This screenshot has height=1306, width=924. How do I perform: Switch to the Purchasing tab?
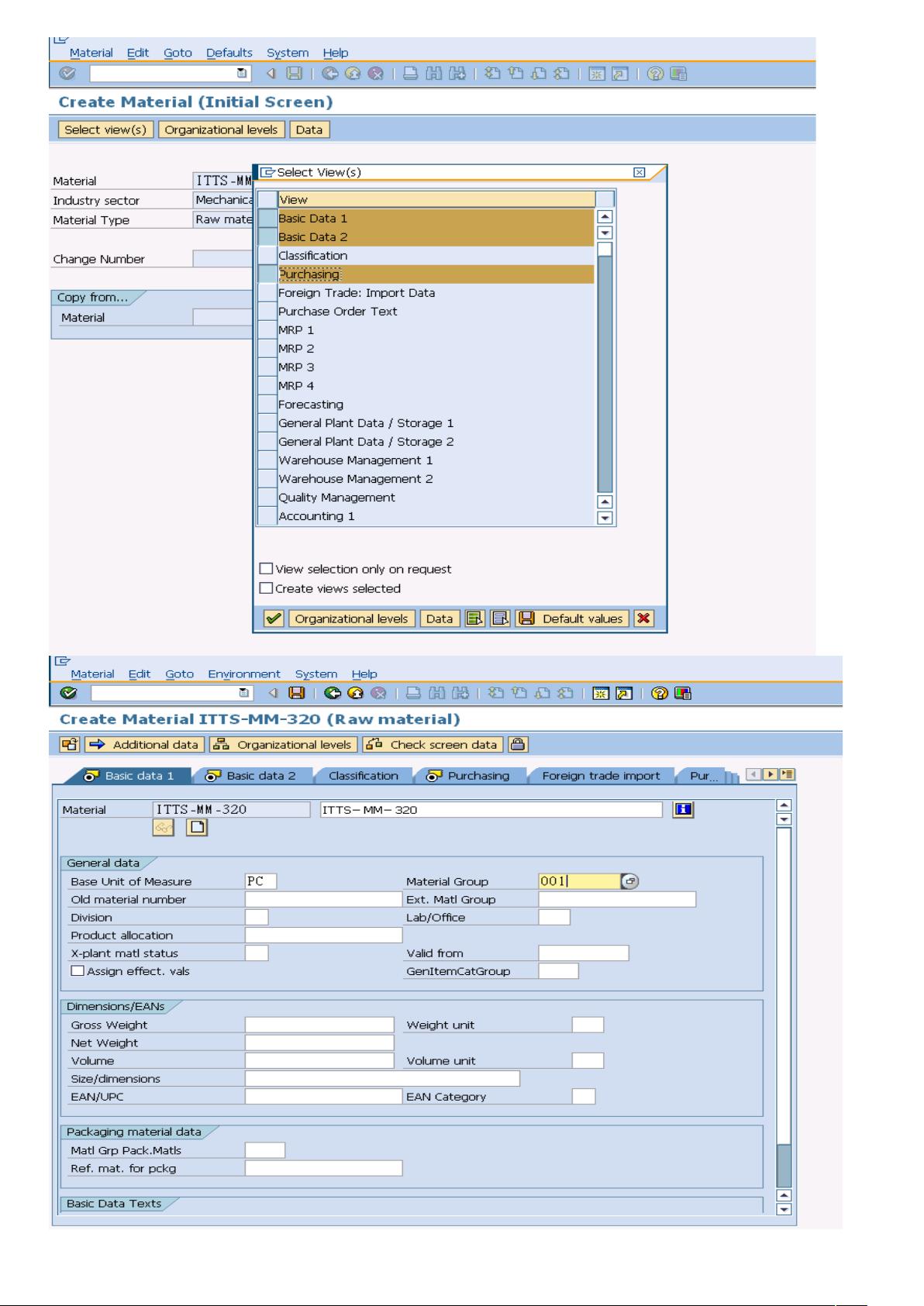pos(471,775)
